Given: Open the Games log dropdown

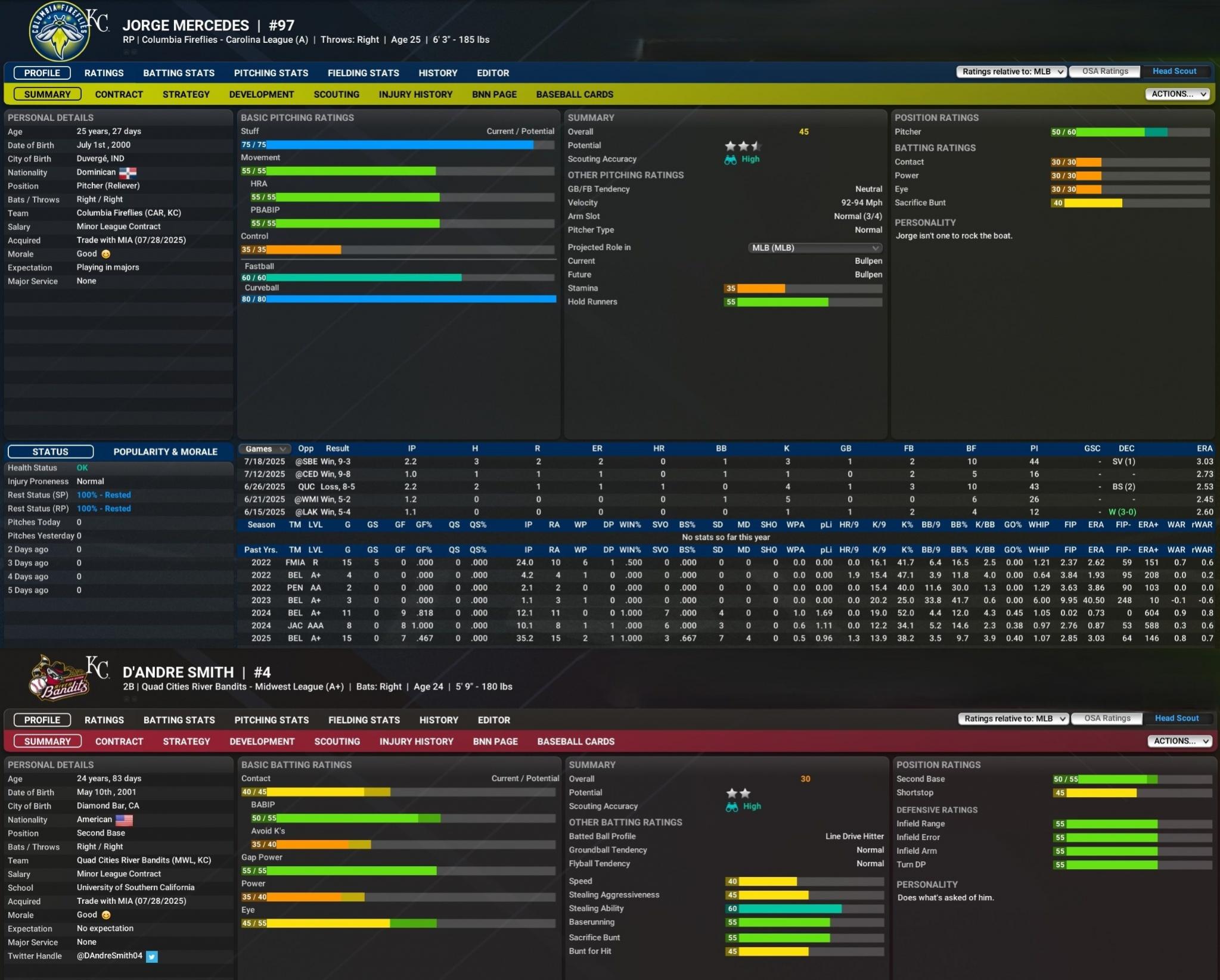Looking at the screenshot, I should point(265,449).
